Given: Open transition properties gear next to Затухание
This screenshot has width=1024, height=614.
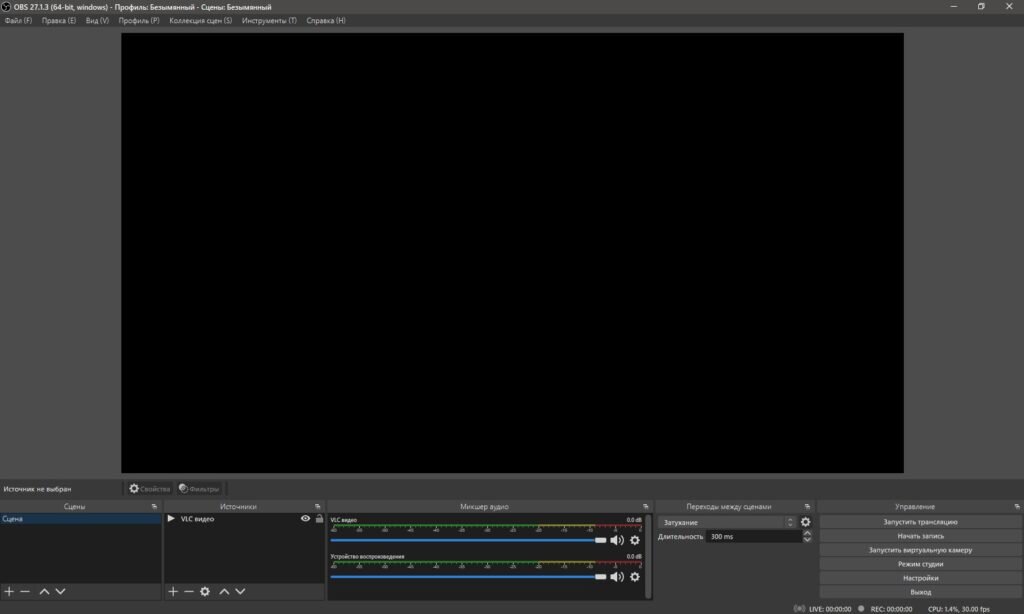Looking at the screenshot, I should click(x=805, y=522).
